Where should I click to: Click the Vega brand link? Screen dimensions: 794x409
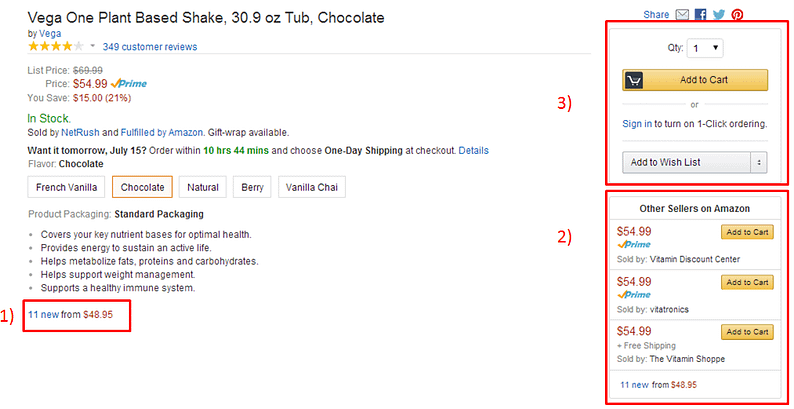pos(50,33)
